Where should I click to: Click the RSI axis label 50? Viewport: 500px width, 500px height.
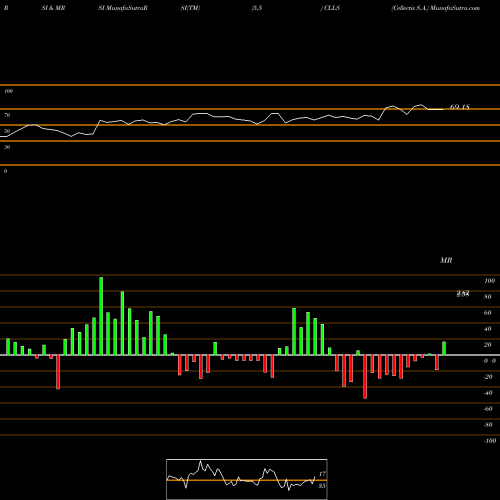7,131
